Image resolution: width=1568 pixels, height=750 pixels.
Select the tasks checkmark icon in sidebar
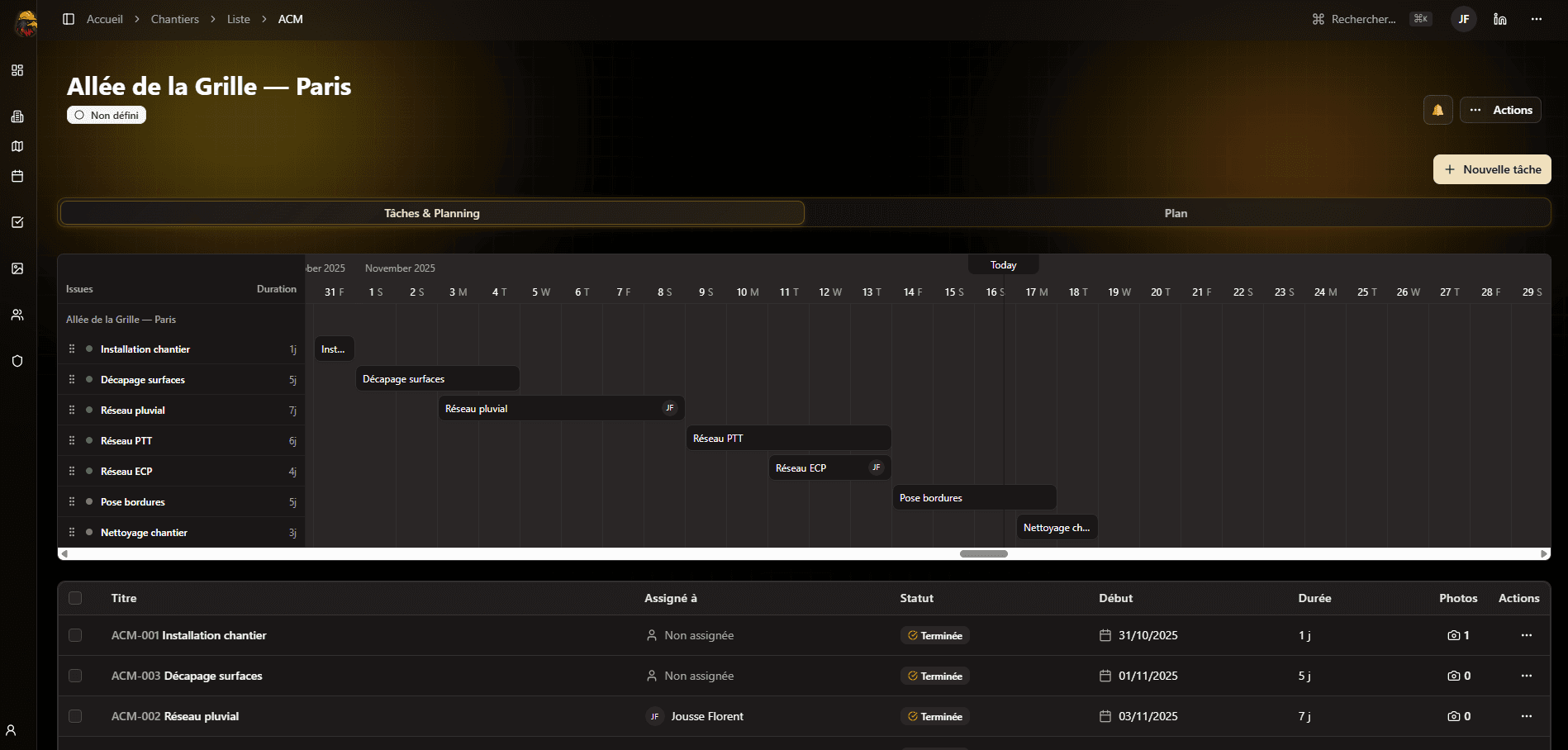[x=17, y=222]
